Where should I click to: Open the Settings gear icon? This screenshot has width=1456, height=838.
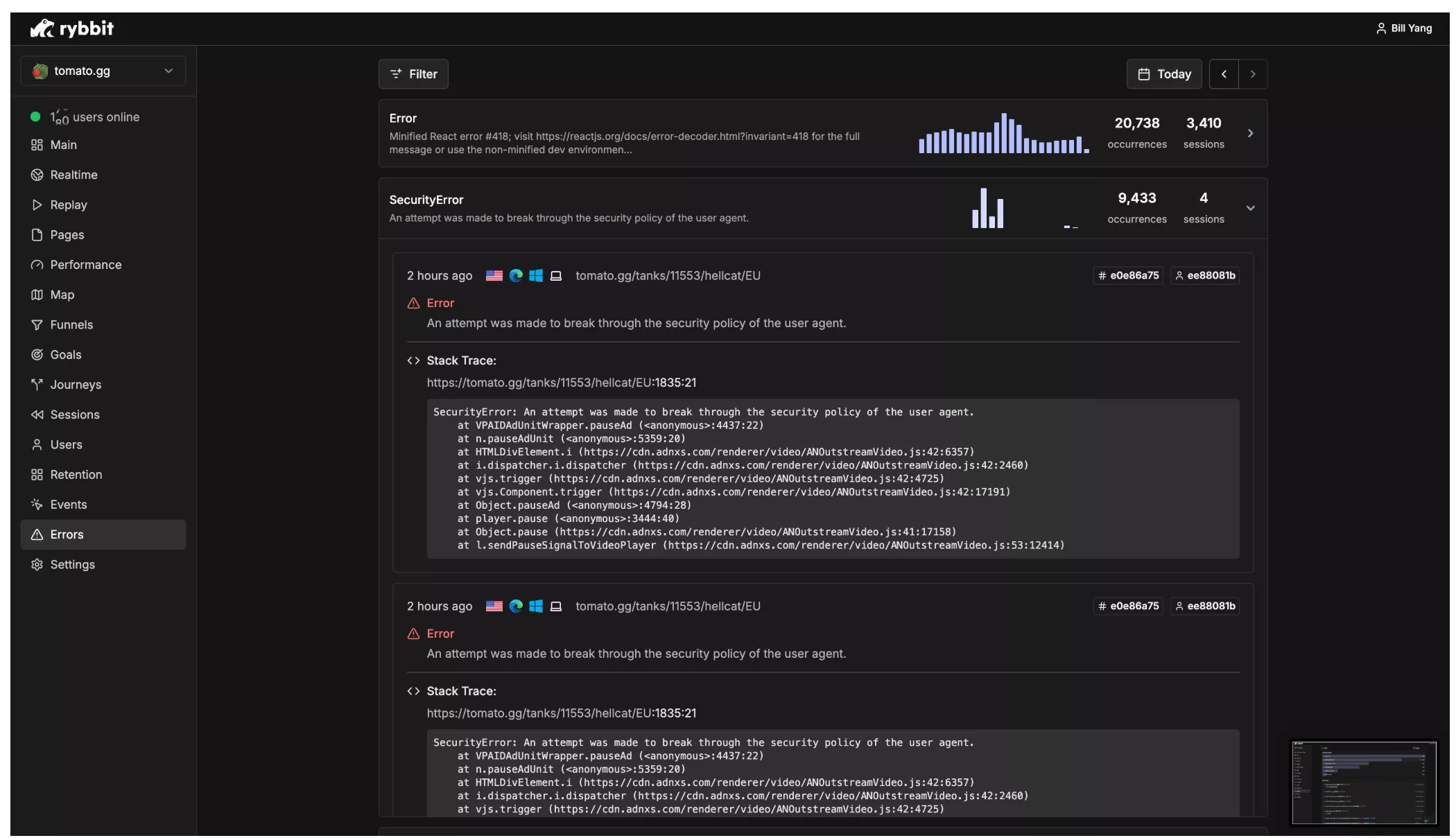pos(37,564)
